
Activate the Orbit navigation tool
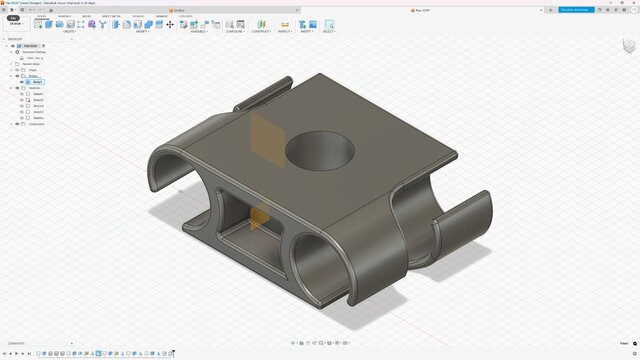click(293, 343)
